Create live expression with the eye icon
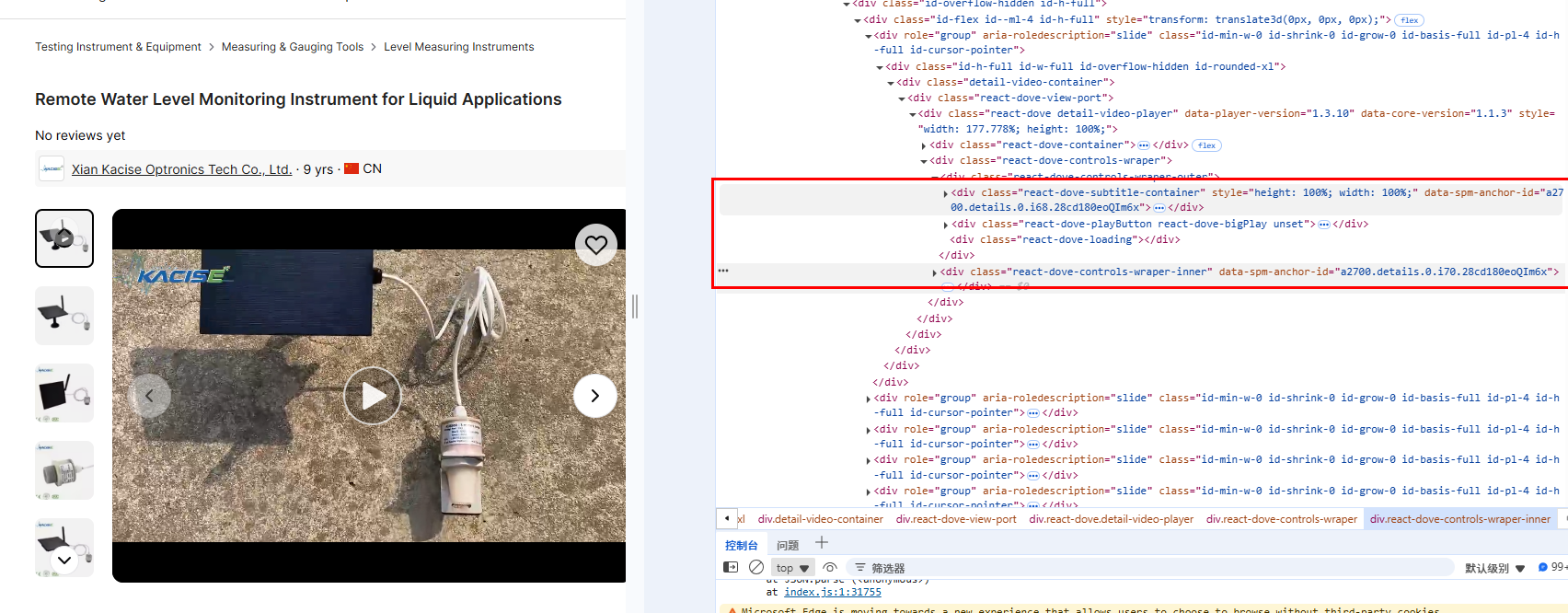This screenshot has height=613, width=1568. (830, 567)
